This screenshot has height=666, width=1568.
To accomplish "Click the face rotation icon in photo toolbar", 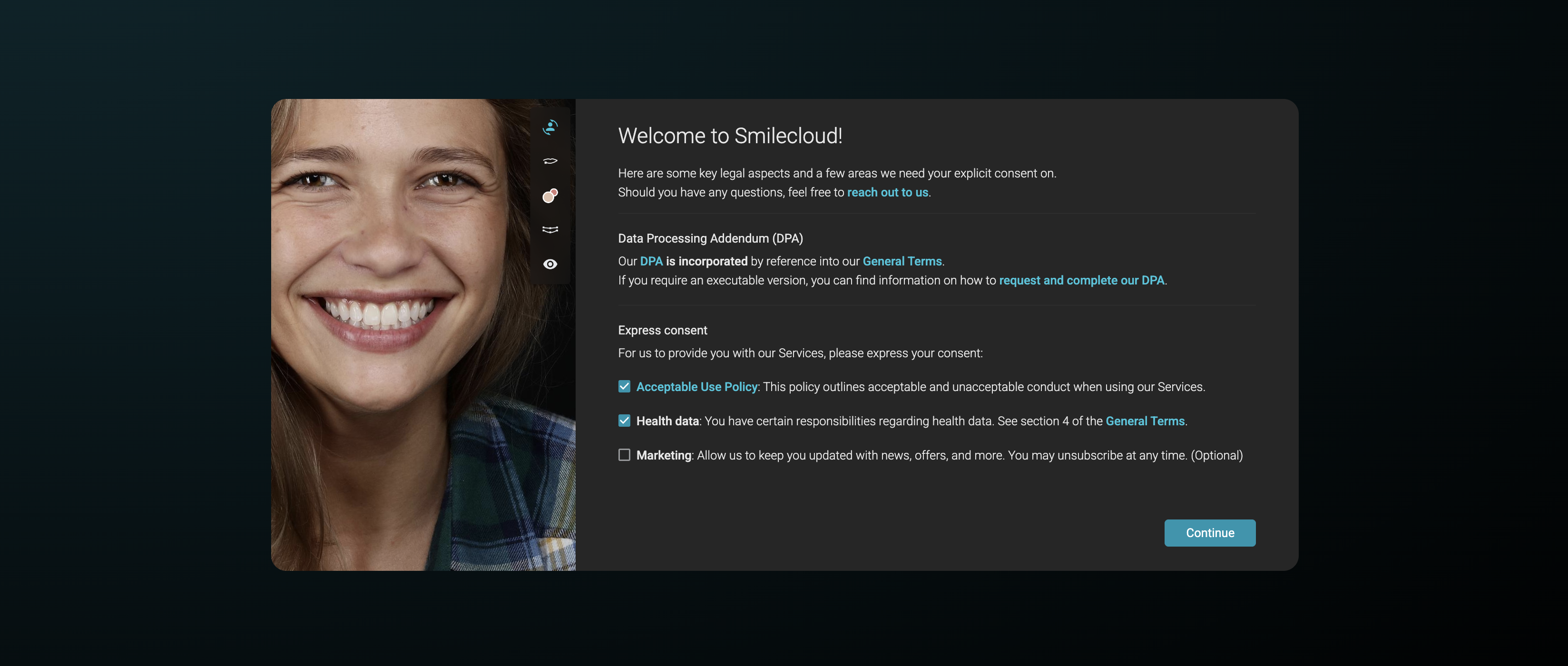I will [549, 127].
